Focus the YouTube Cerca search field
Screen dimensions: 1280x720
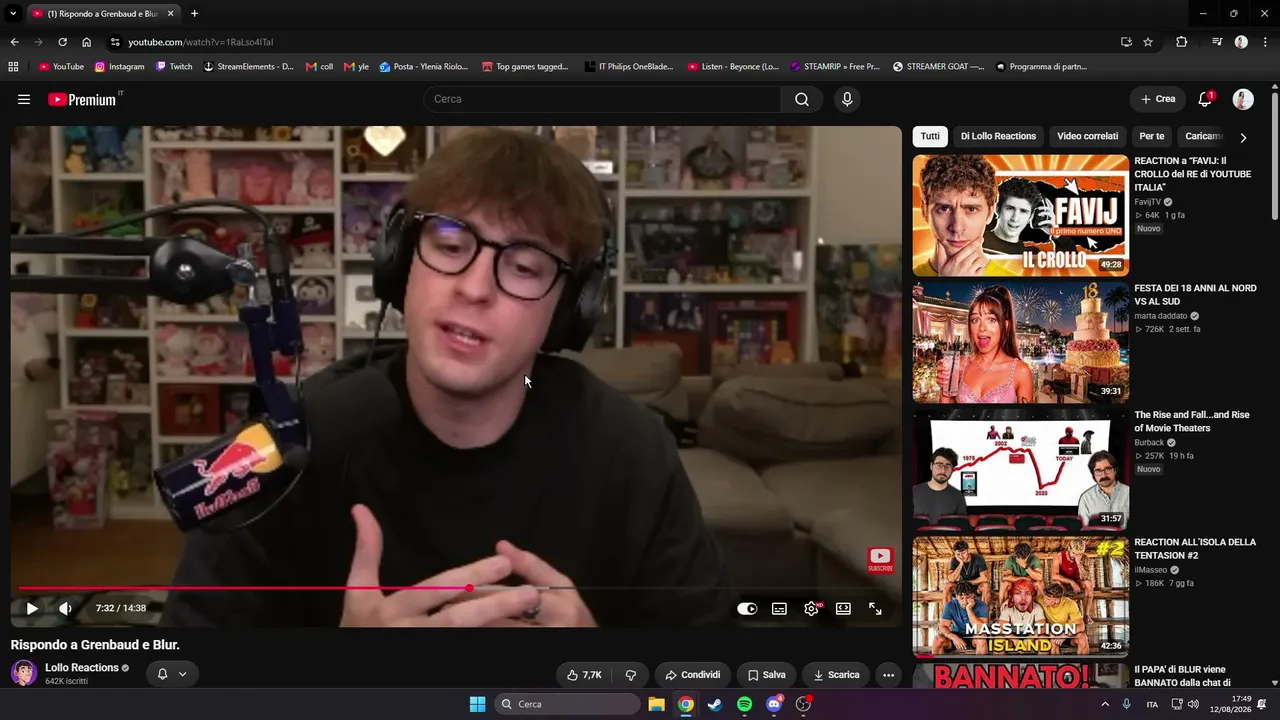pos(603,99)
